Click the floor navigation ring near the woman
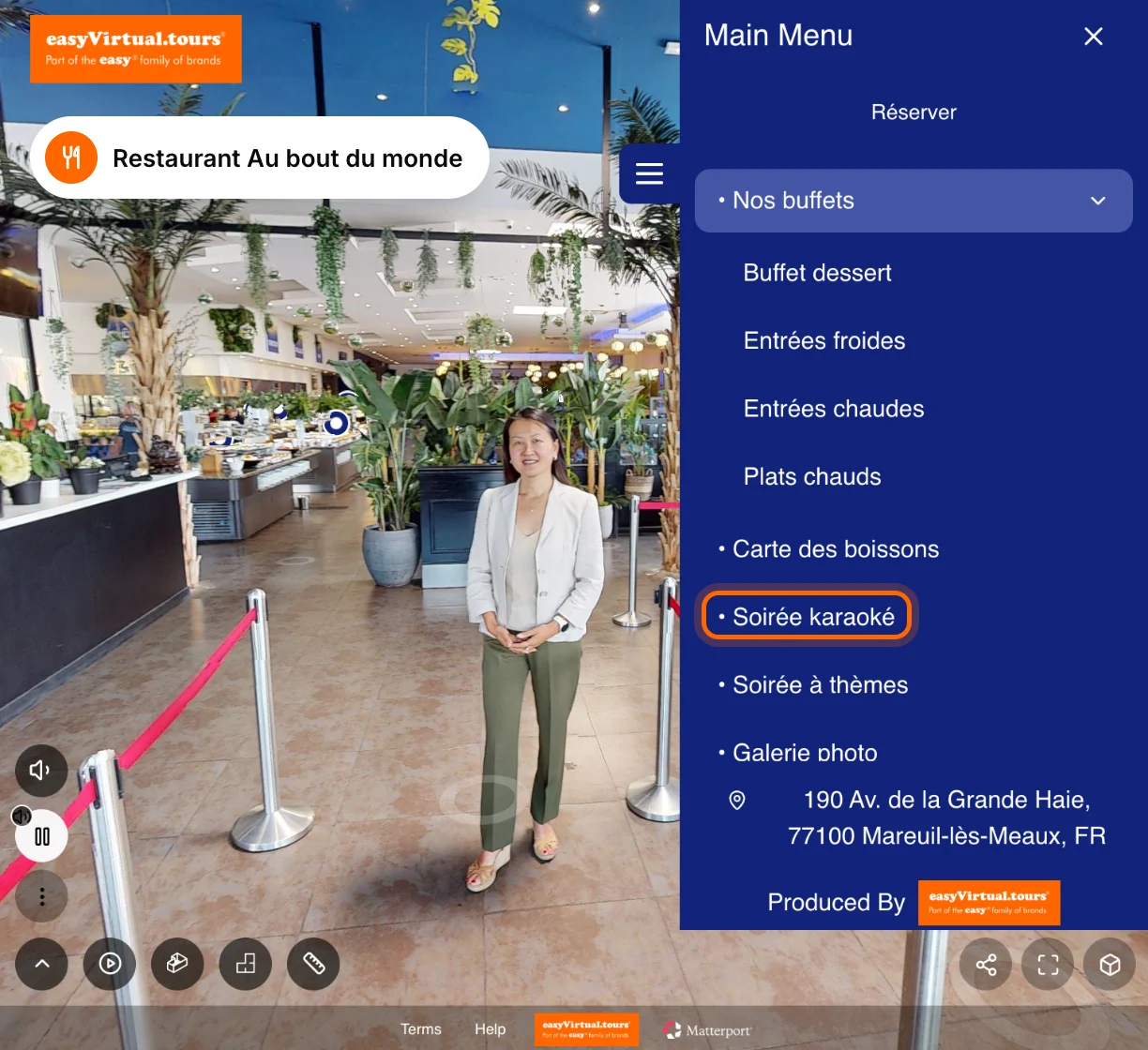1148x1050 pixels. click(479, 799)
